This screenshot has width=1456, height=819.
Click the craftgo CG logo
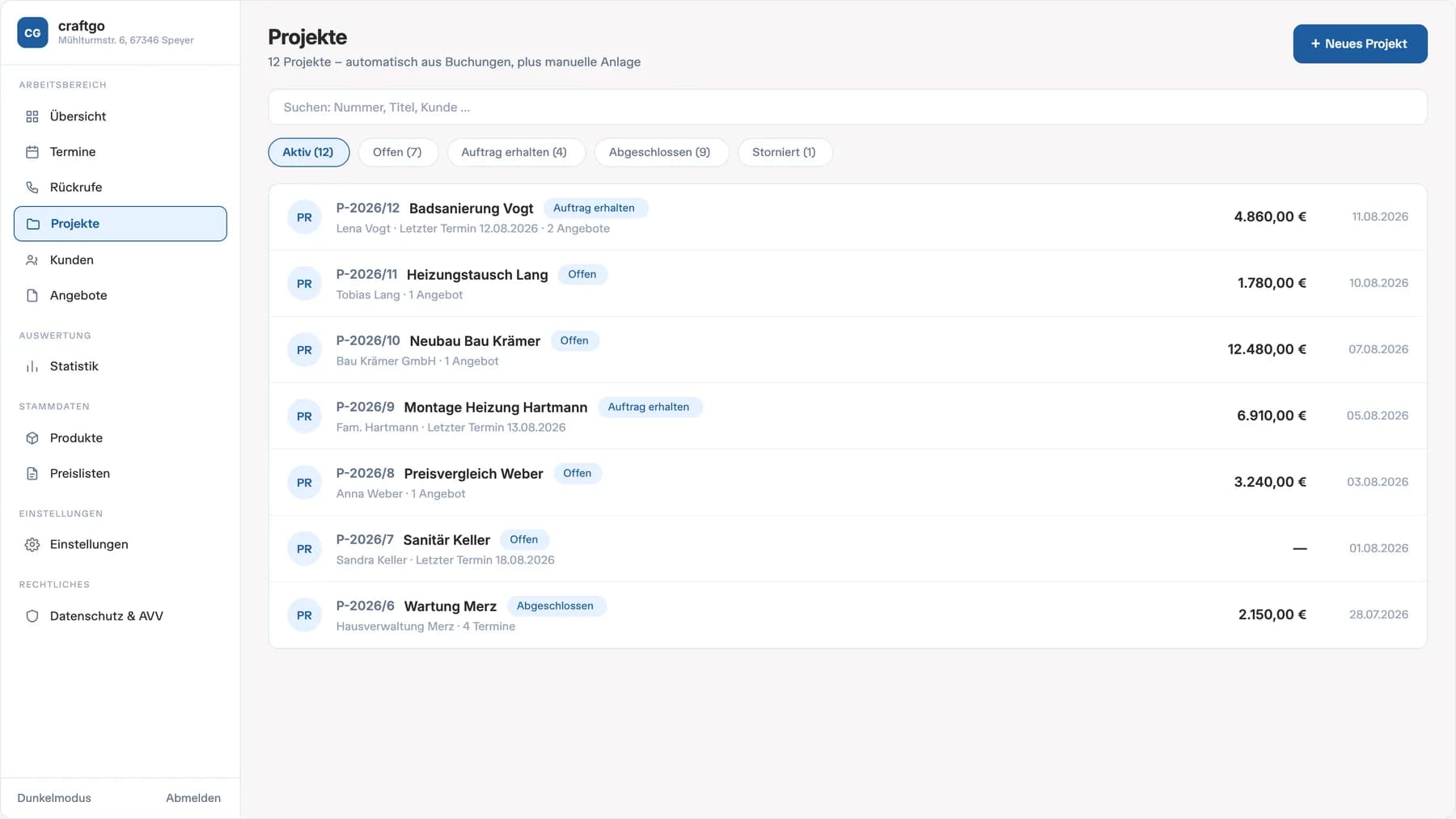(x=32, y=32)
